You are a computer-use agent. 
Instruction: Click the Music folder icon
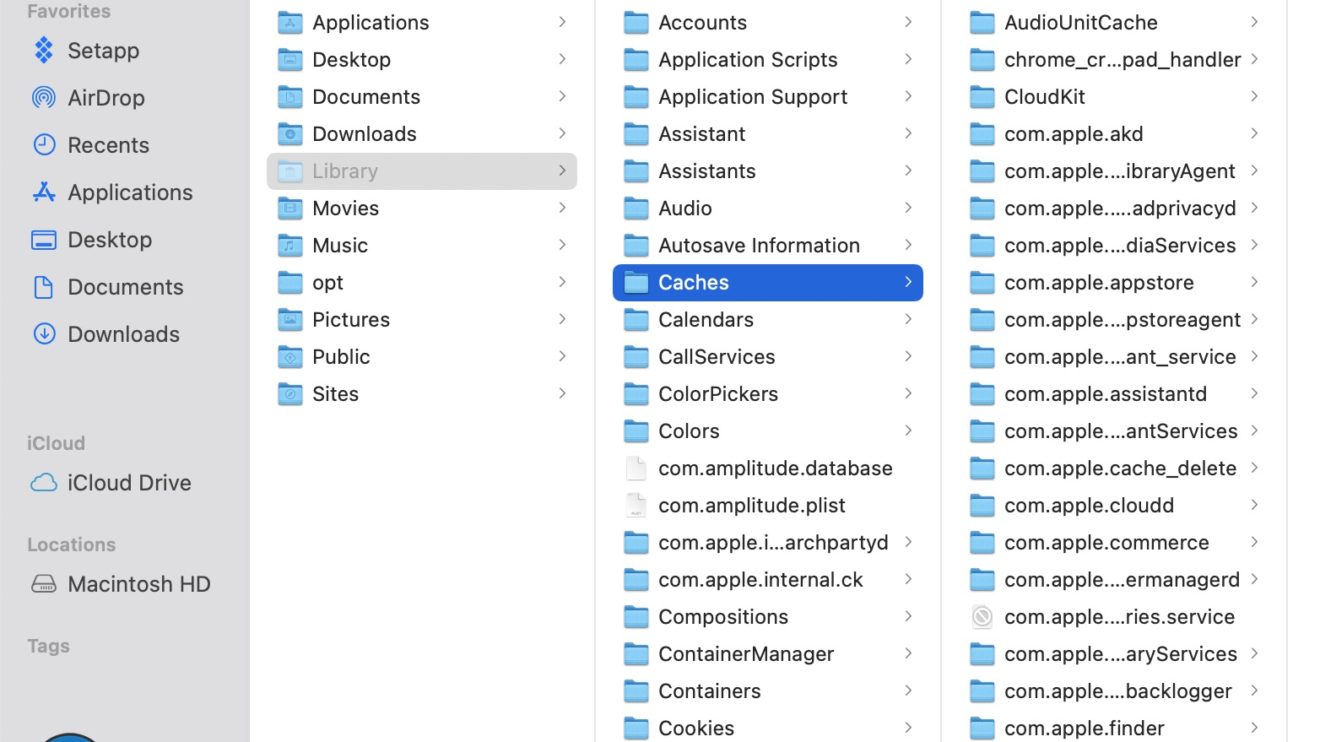point(290,246)
